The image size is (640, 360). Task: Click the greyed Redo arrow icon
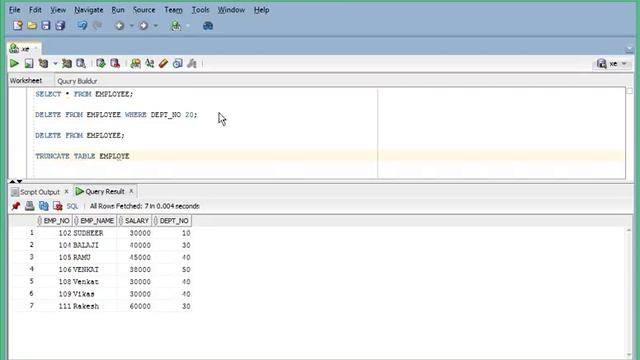pos(97,26)
